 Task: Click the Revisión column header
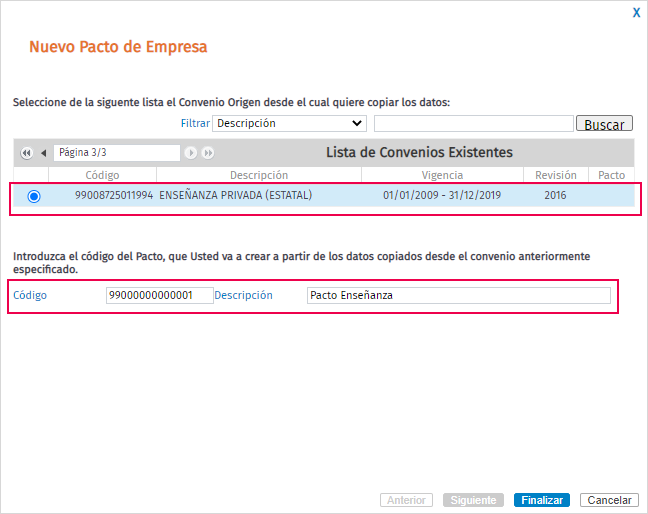pyautogui.click(x=556, y=175)
